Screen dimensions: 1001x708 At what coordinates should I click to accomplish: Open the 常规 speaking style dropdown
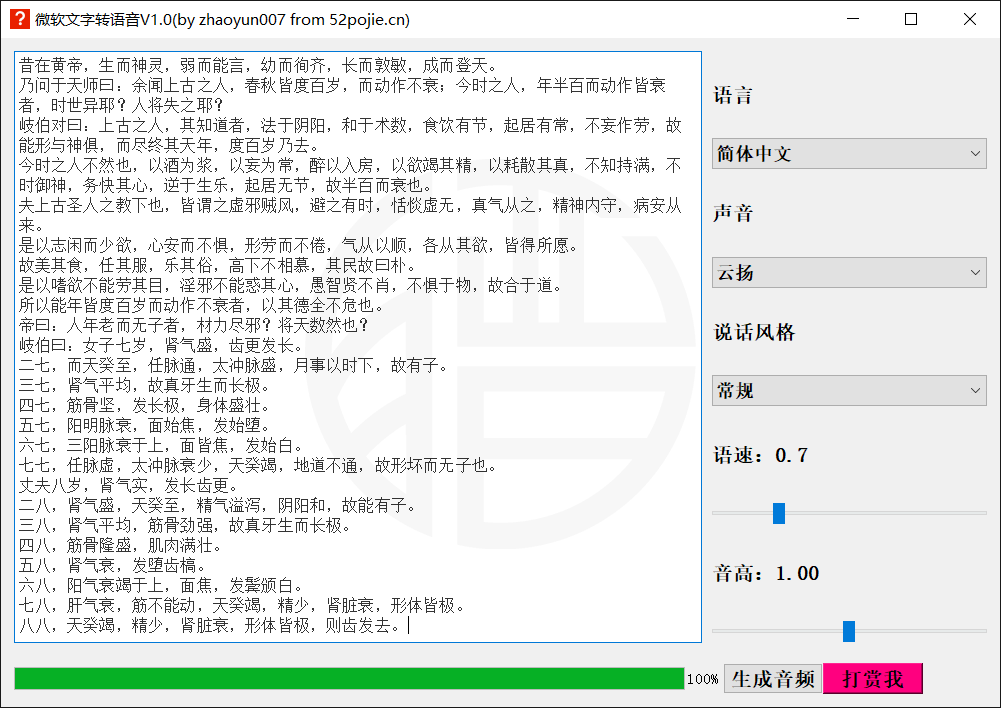coord(849,390)
